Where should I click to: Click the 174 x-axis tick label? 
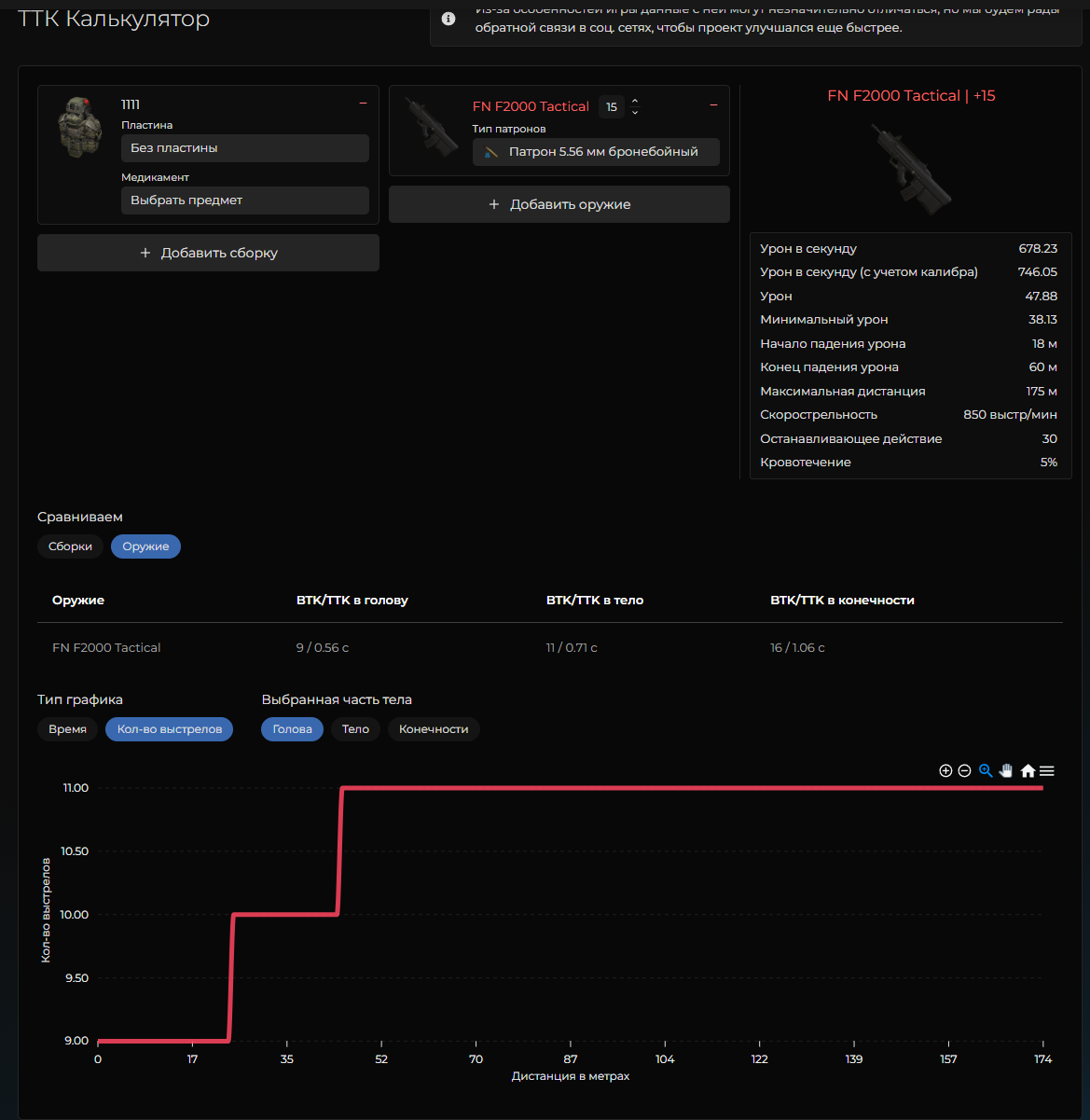1042,1059
